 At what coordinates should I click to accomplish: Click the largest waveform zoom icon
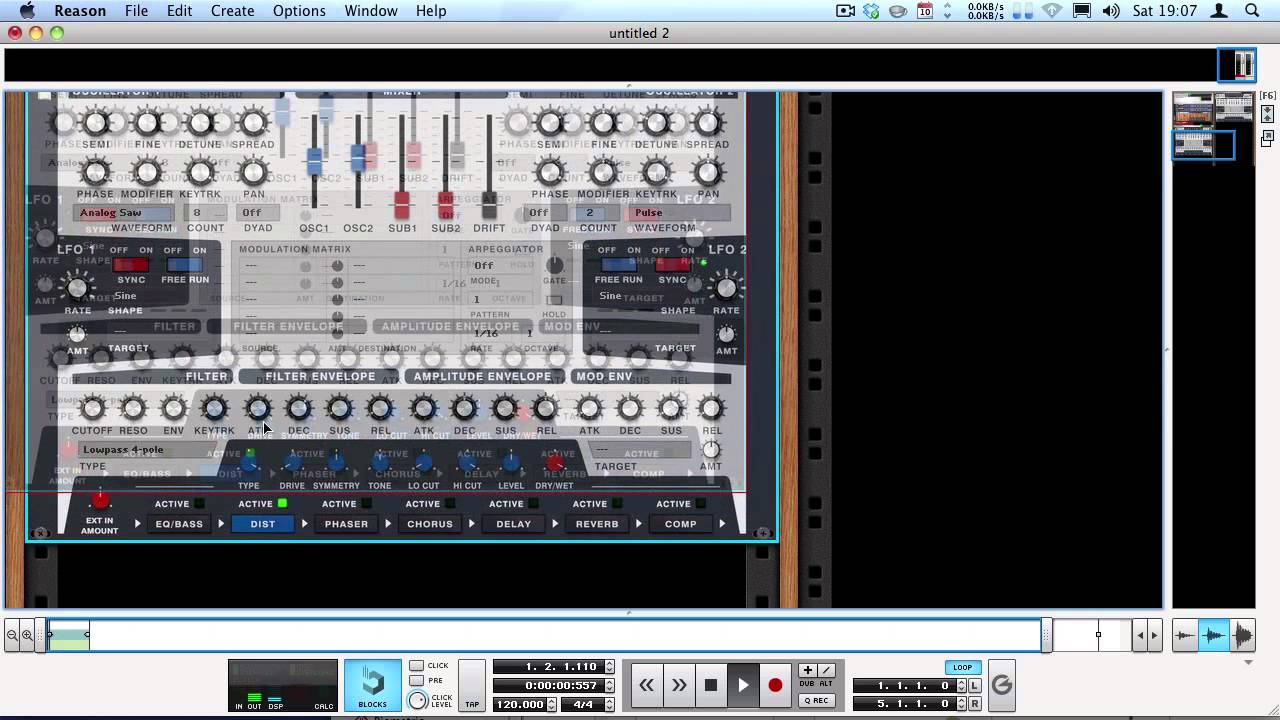coord(1243,635)
